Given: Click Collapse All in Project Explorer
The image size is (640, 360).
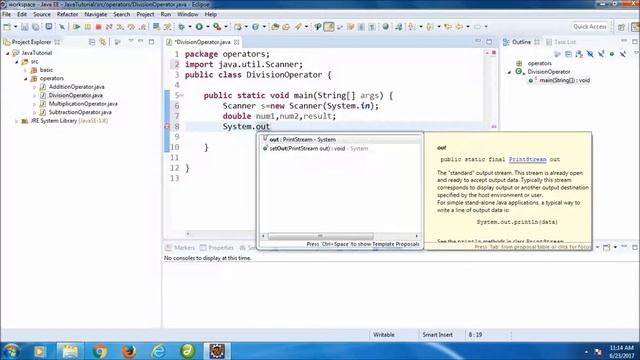Looking at the screenshot, I should (x=92, y=42).
